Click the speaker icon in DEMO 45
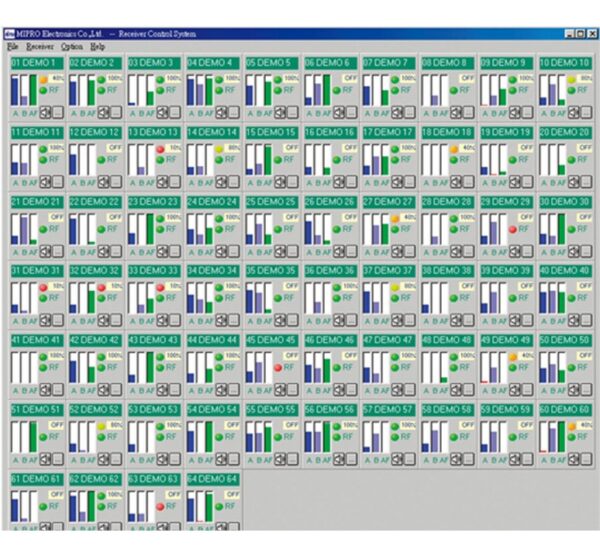This screenshot has height=550, width=600. click(x=280, y=390)
